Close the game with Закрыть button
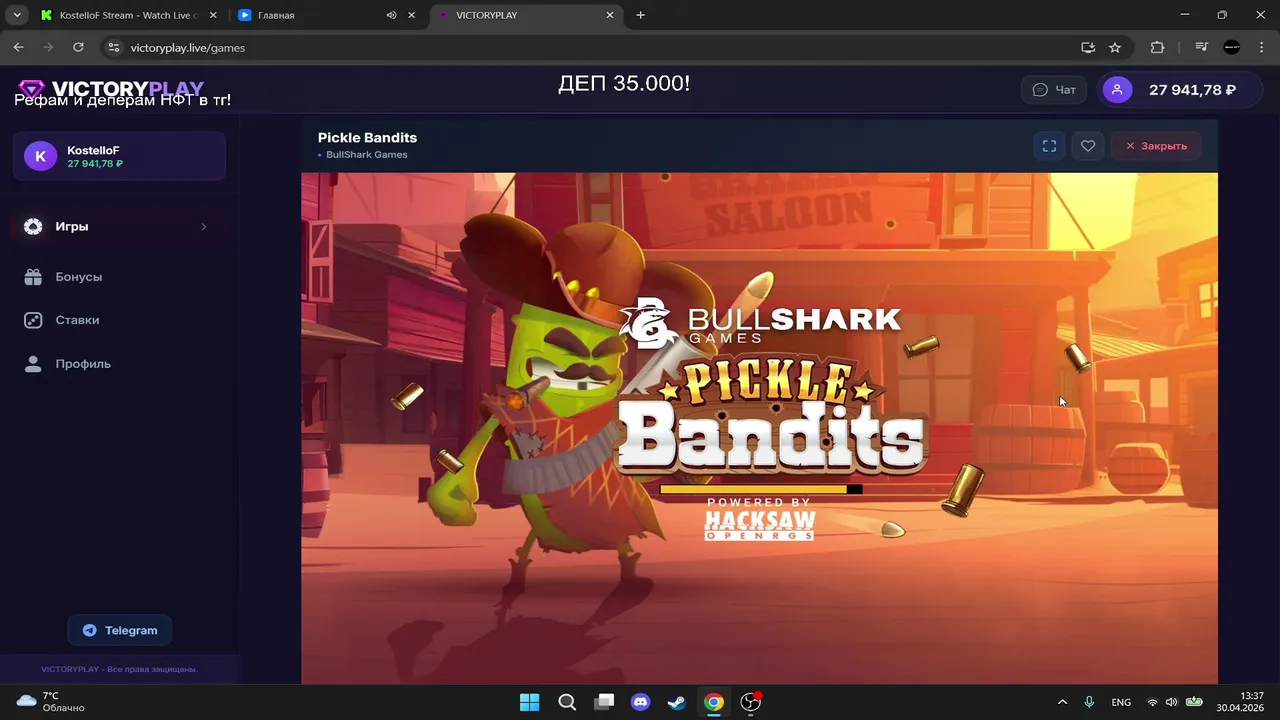The height and width of the screenshot is (720, 1280). tap(1156, 146)
